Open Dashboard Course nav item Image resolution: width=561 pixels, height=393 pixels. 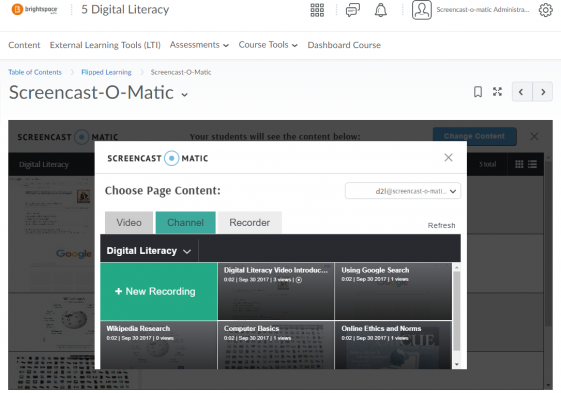tap(344, 45)
